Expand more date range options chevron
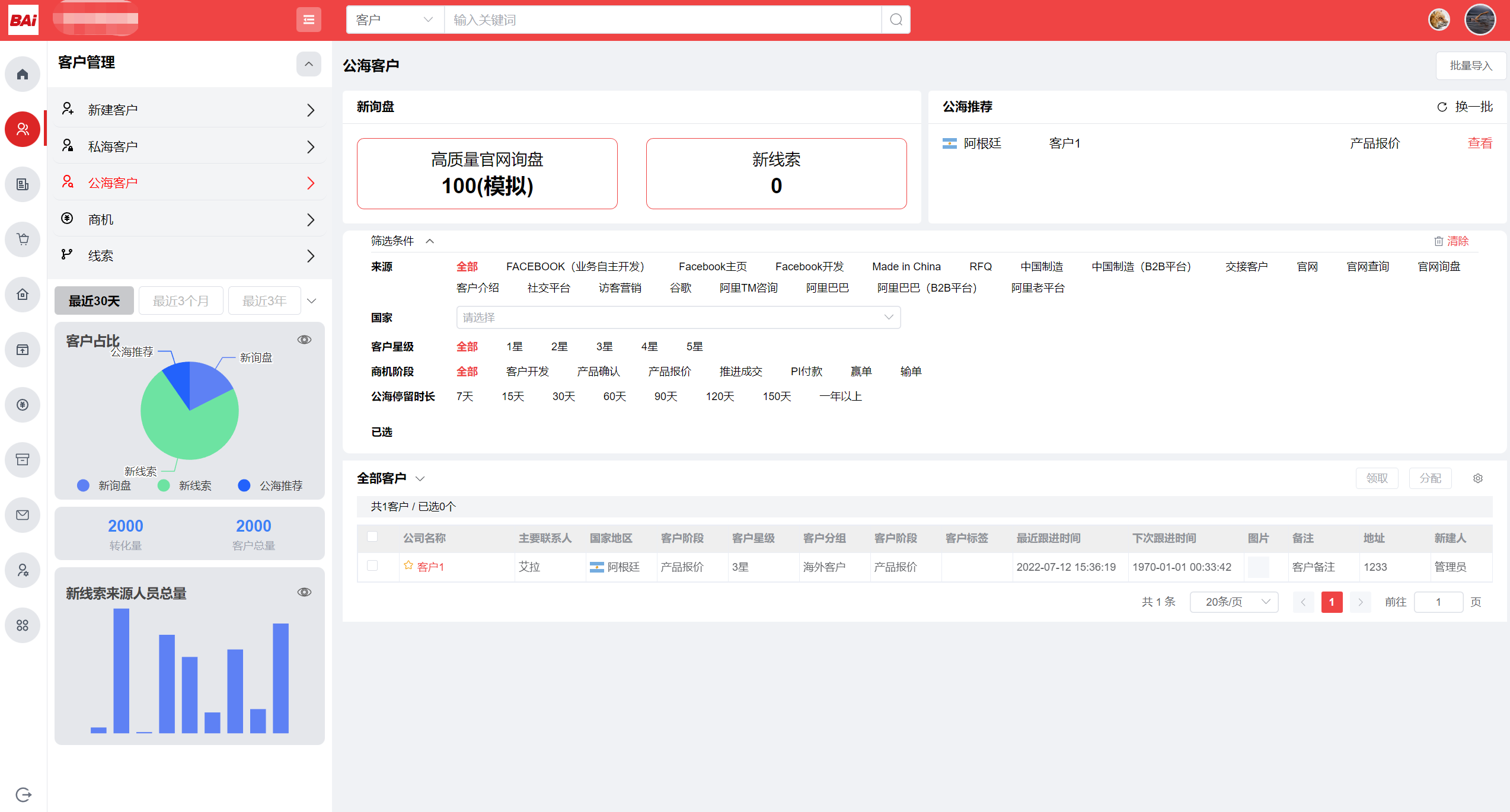This screenshot has height=812, width=1510. [x=312, y=301]
